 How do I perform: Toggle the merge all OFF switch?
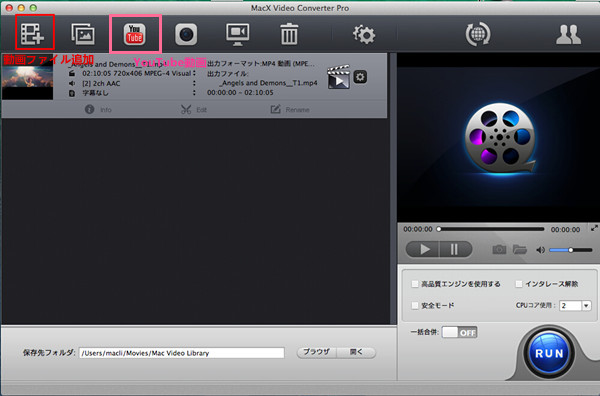(x=460, y=332)
